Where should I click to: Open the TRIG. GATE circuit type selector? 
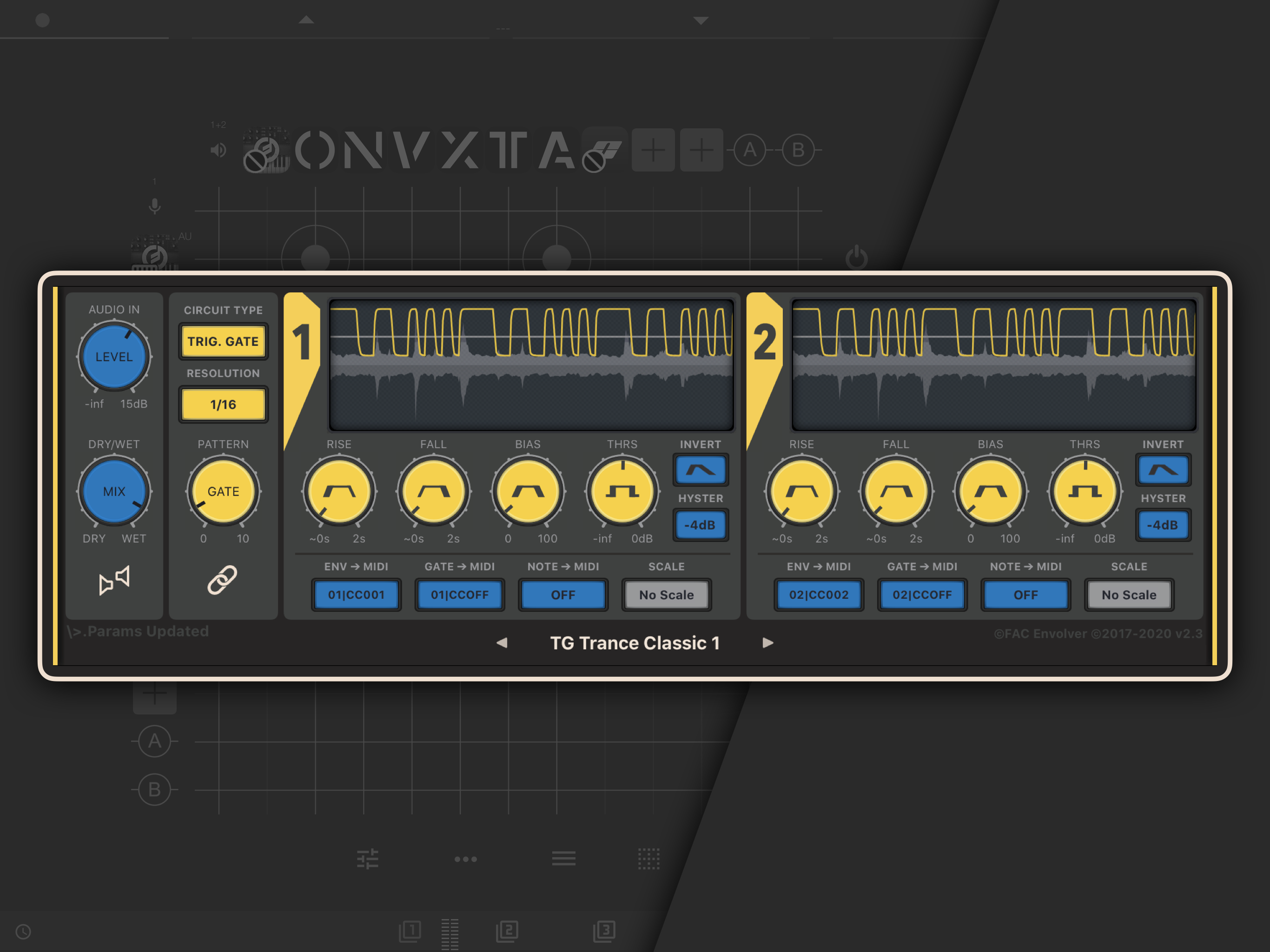[x=223, y=342]
